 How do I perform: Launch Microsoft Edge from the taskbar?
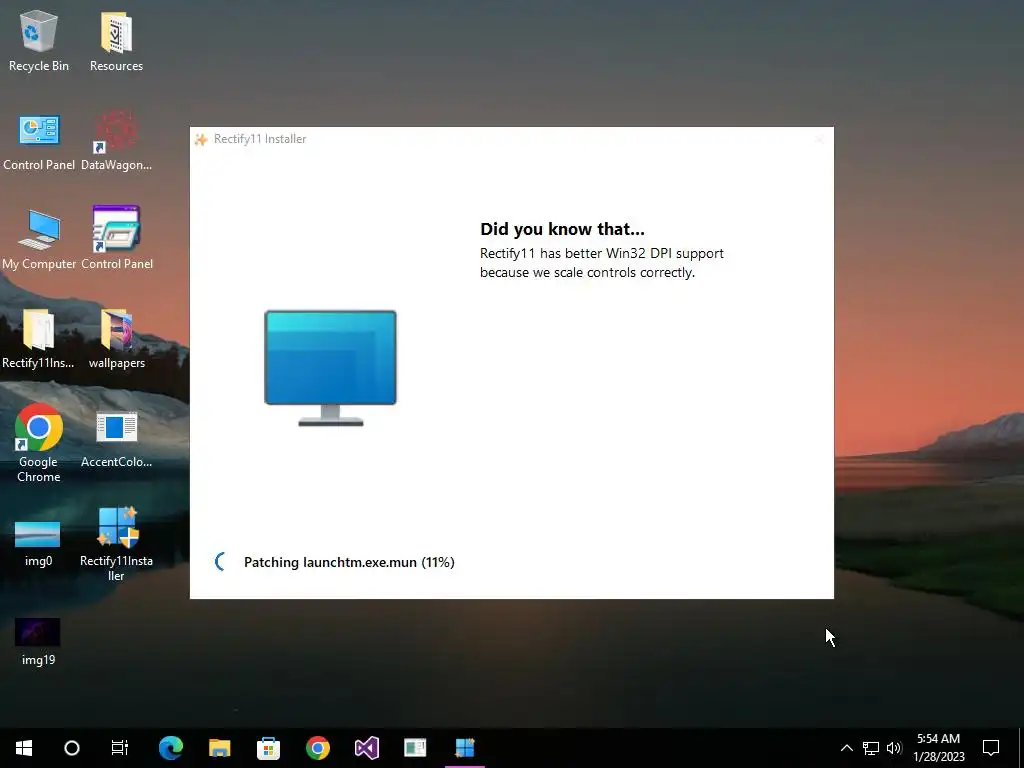pyautogui.click(x=170, y=748)
